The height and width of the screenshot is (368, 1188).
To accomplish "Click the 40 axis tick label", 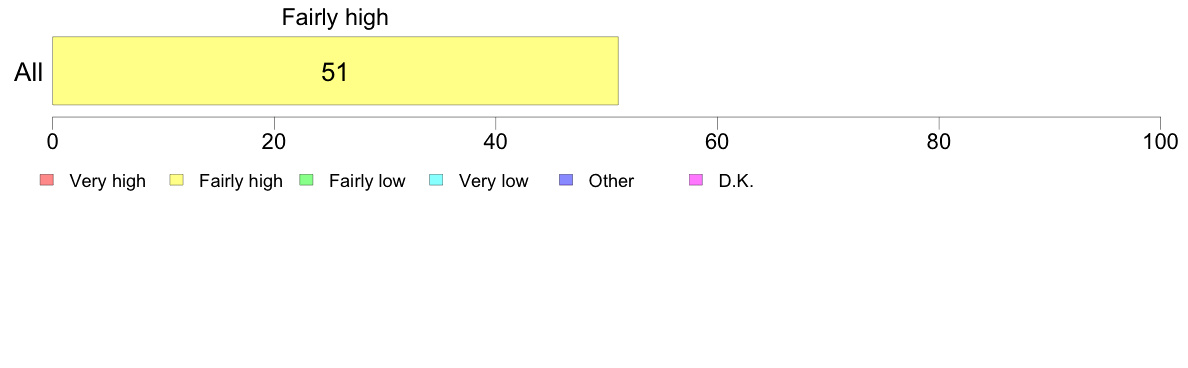I will 496,142.
